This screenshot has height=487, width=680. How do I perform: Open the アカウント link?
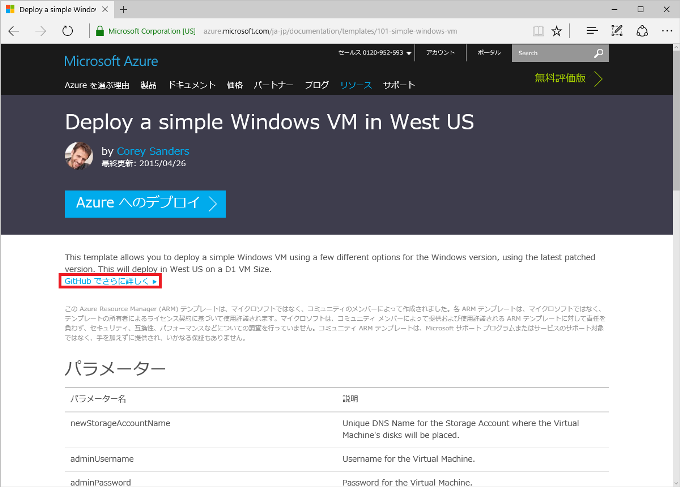pyautogui.click(x=440, y=52)
